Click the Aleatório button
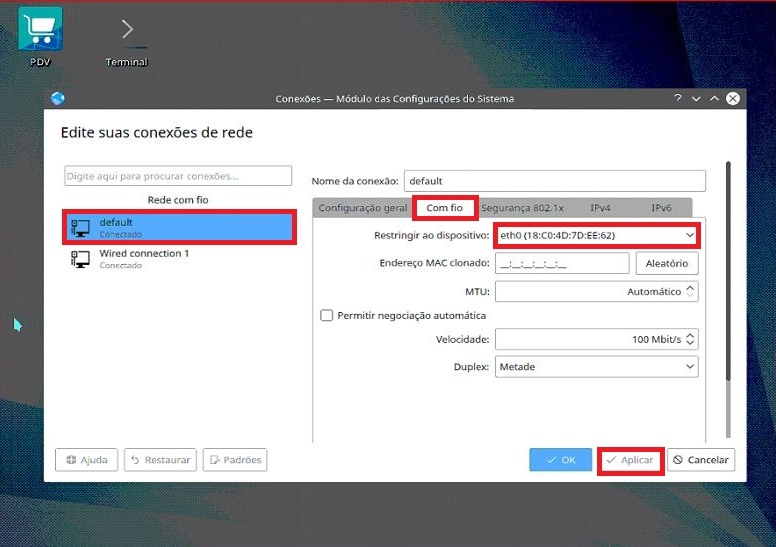Screen dimensions: 776x547 667,263
